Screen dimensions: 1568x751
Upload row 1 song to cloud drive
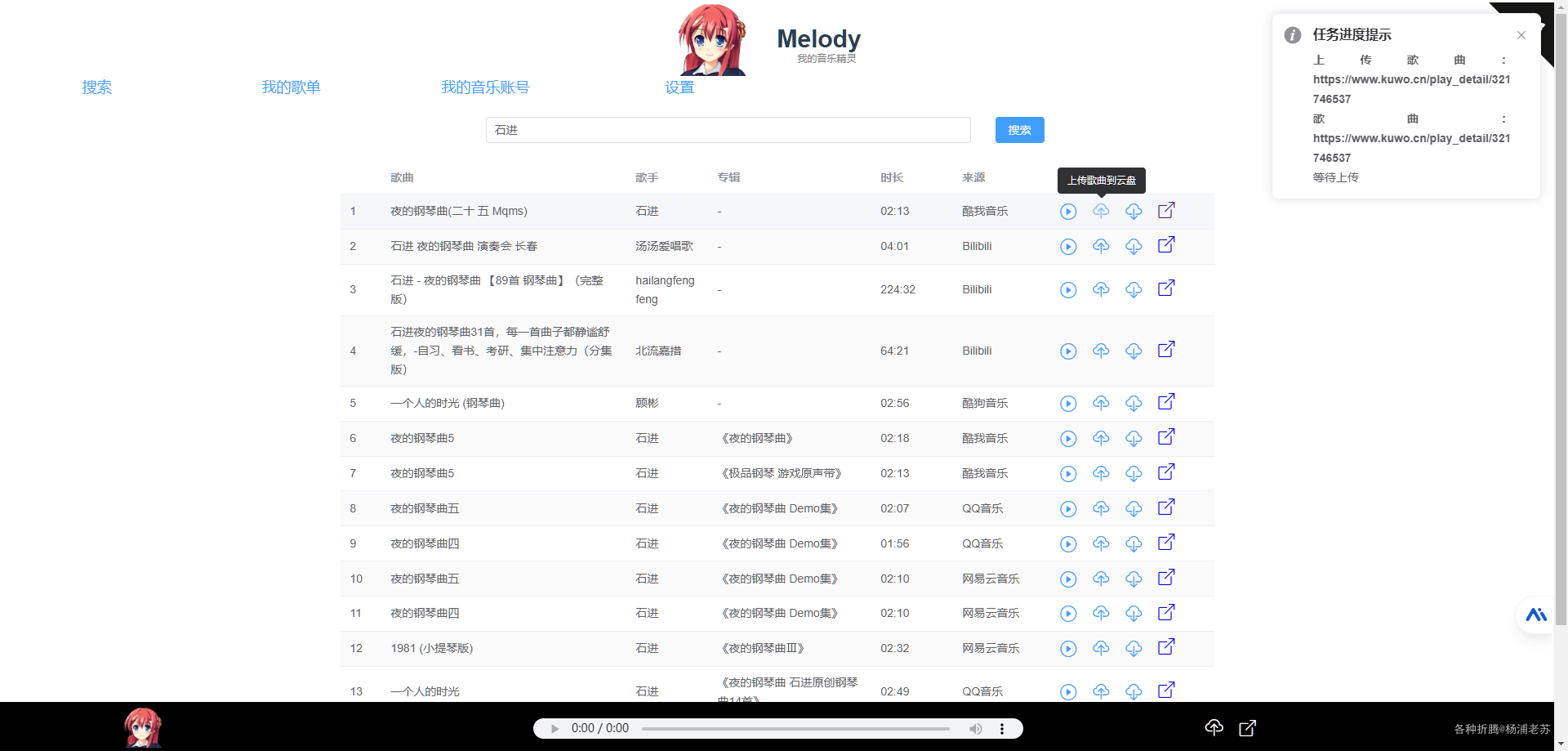[1101, 212]
